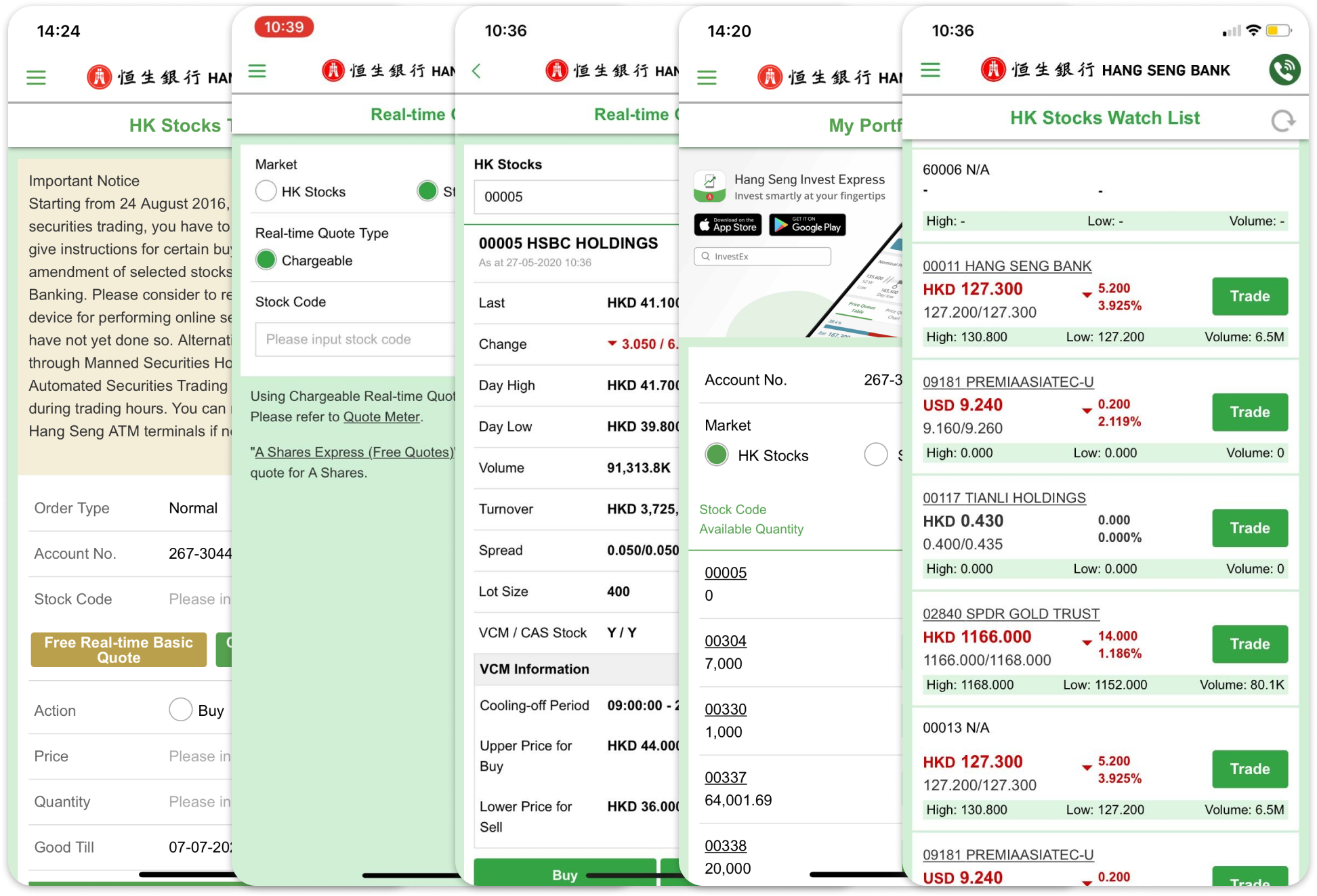Tap the phone call icon in header
Screen dimensions: 1317x896
tap(1284, 70)
